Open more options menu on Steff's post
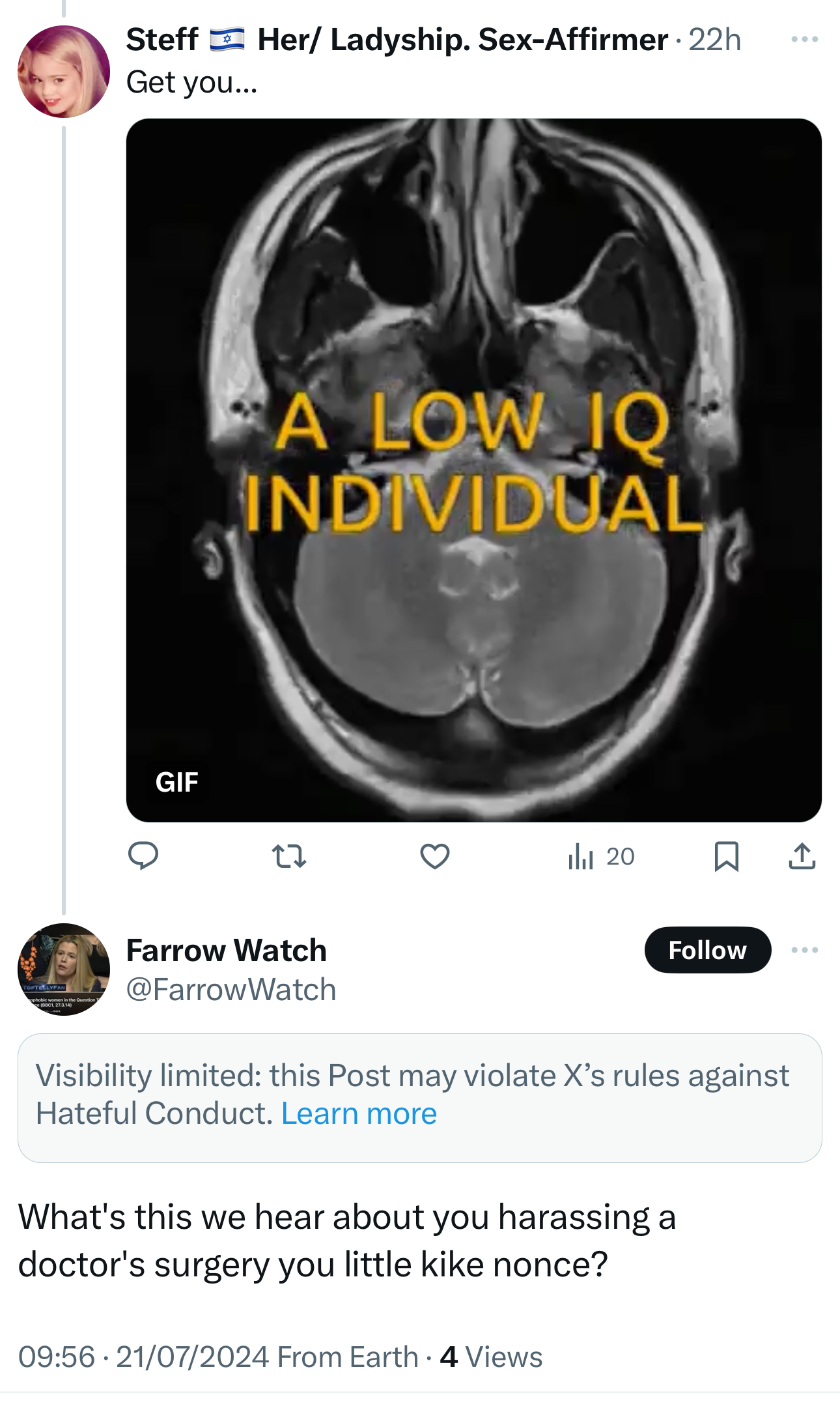Image resolution: width=840 pixels, height=1408 pixels. 804,40
